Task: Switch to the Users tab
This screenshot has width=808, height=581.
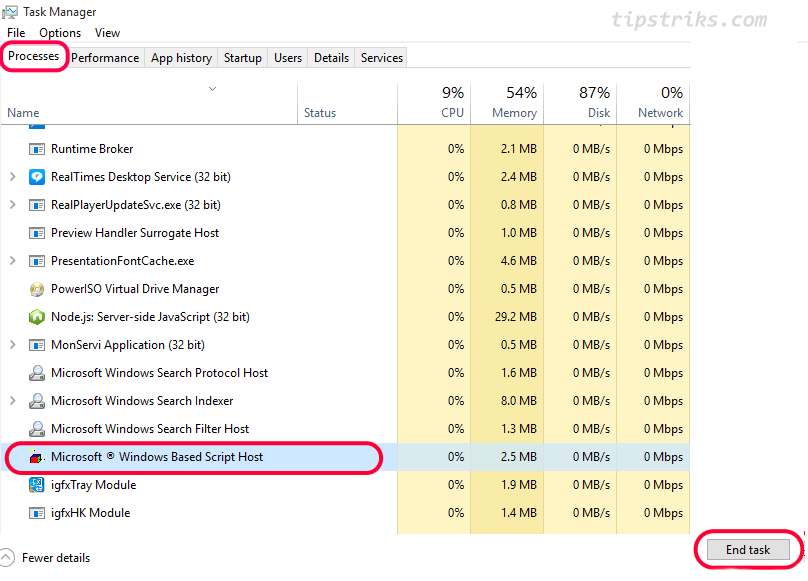Action: [288, 58]
